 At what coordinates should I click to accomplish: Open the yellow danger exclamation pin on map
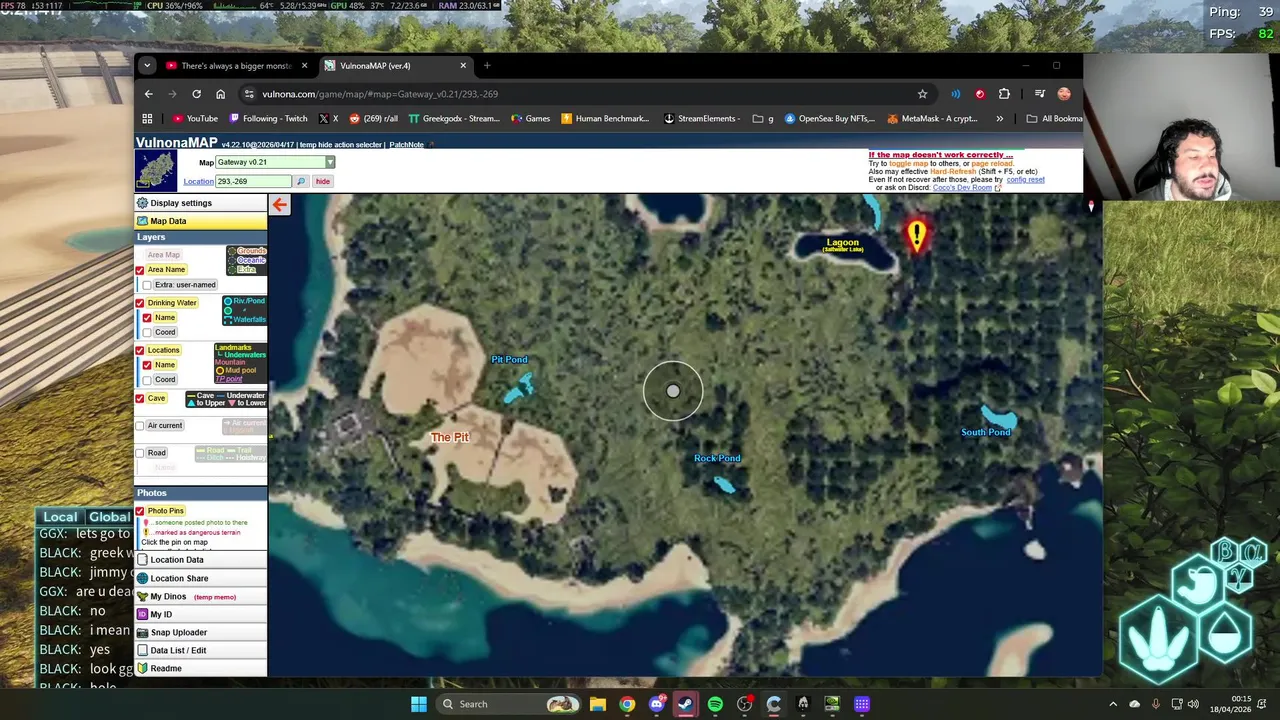[917, 236]
